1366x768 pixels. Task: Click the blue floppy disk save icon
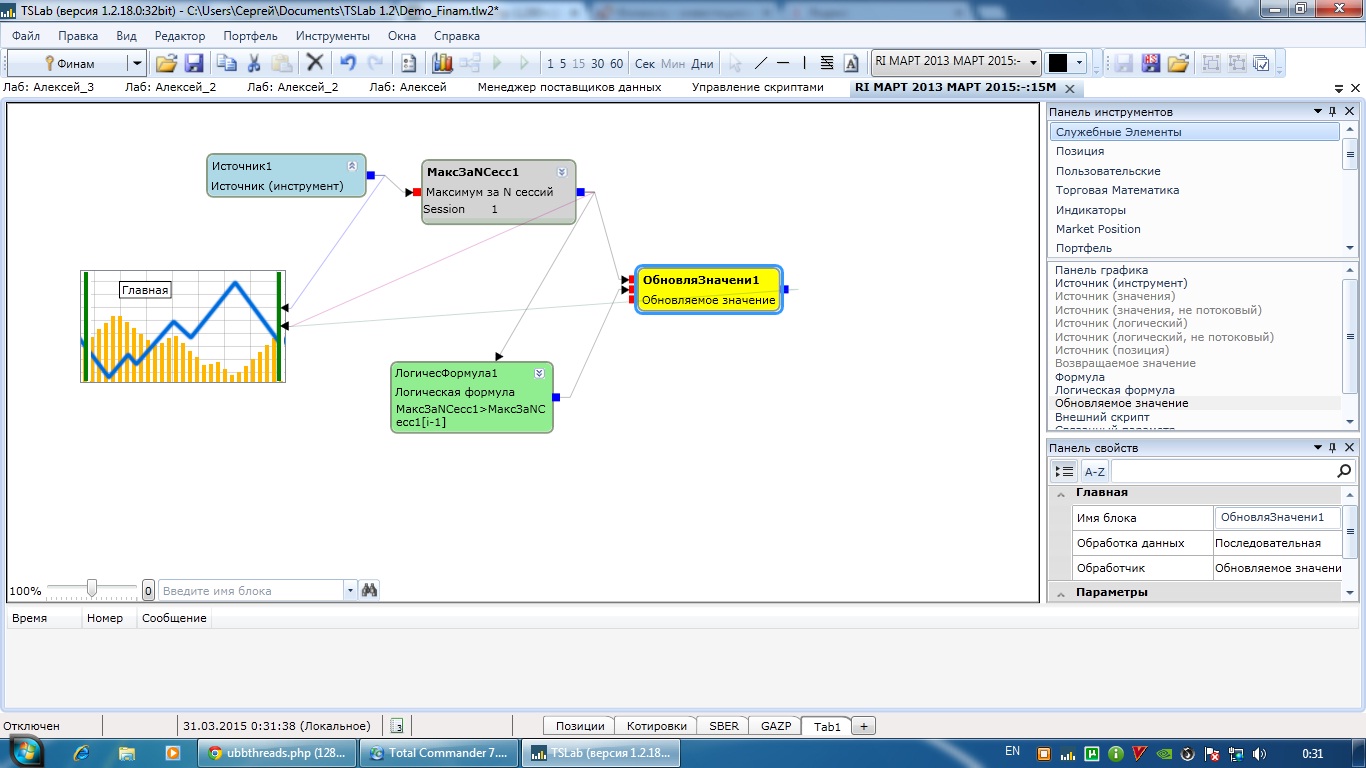tap(193, 63)
